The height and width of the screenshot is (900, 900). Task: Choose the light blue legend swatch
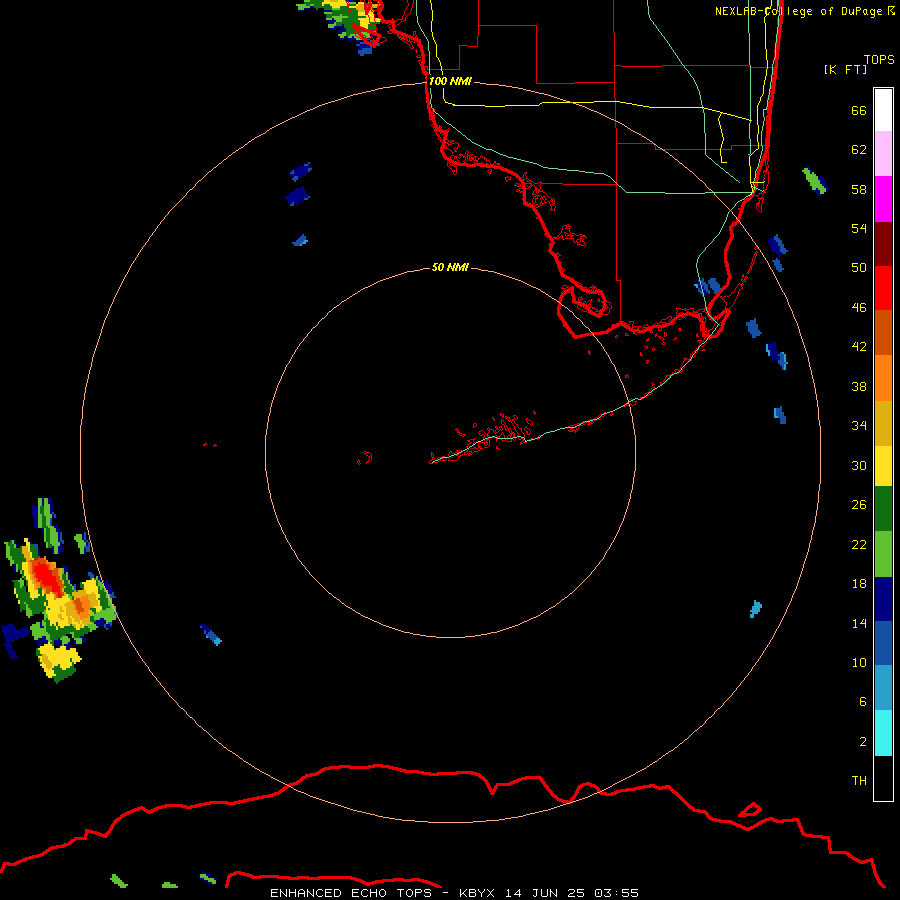click(883, 688)
